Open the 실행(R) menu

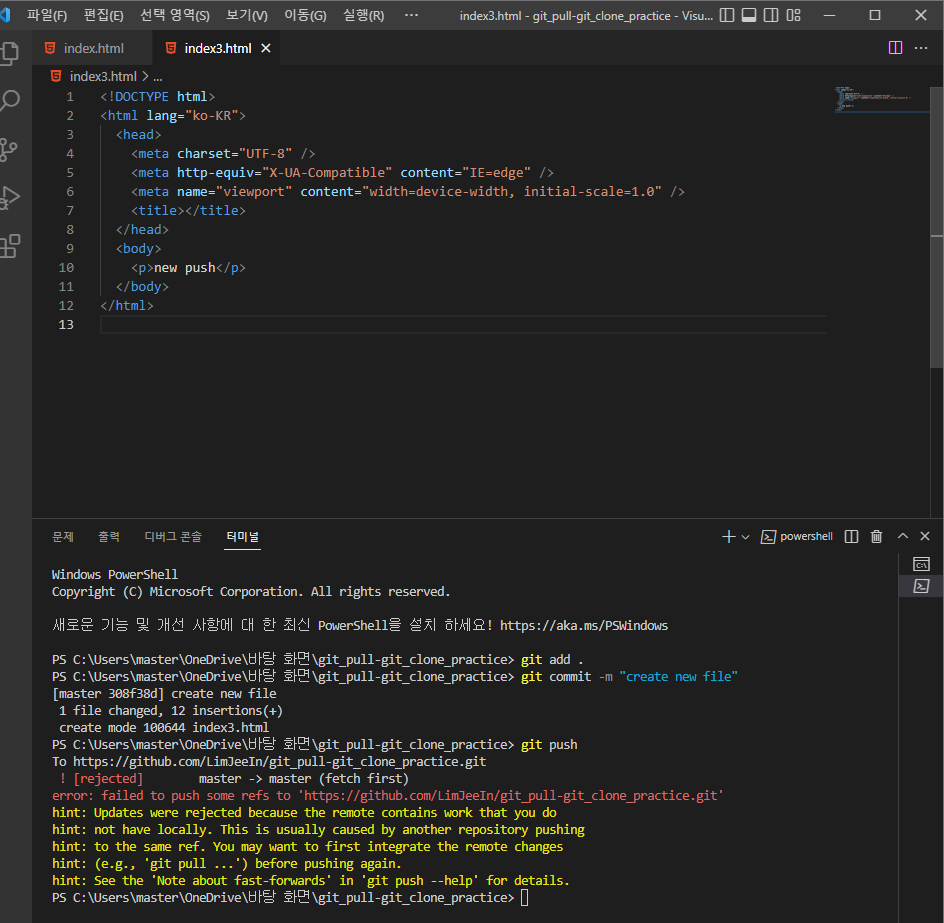pyautogui.click(x=363, y=15)
